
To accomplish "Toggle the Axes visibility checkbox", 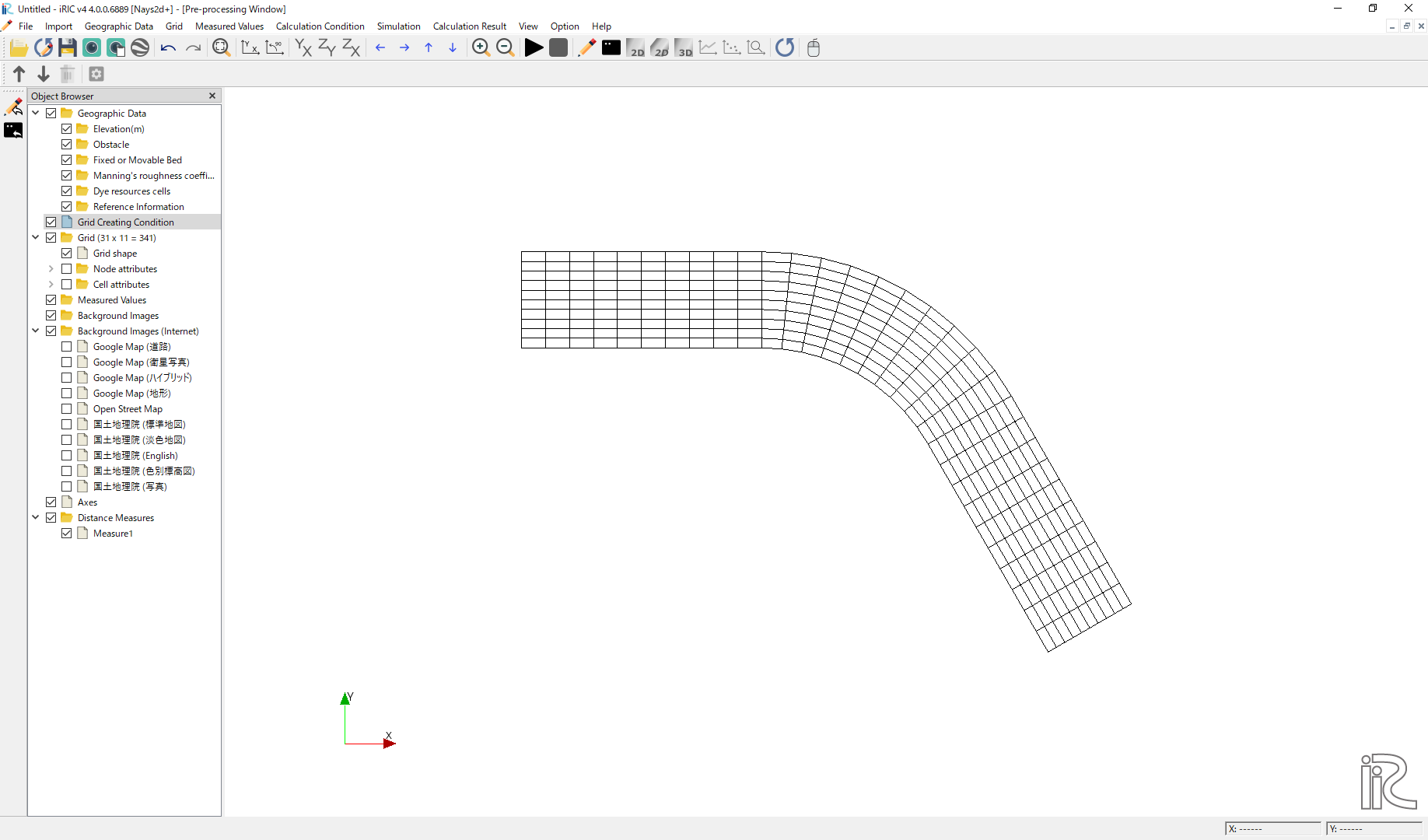I will 51,502.
